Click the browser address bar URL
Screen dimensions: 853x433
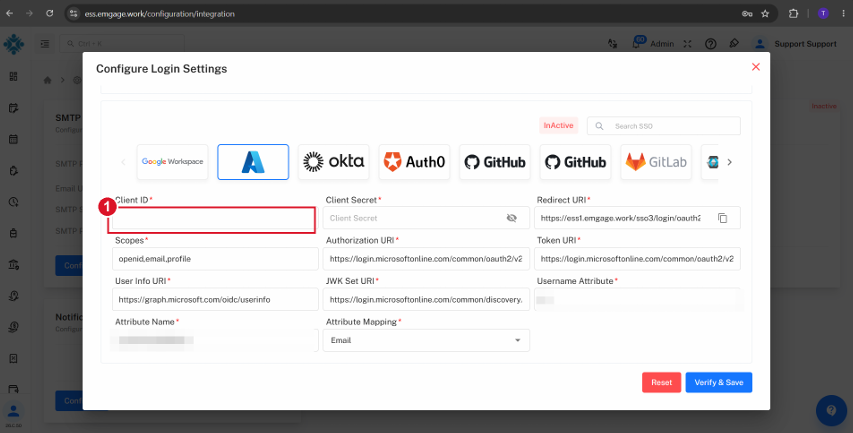[x=159, y=14]
